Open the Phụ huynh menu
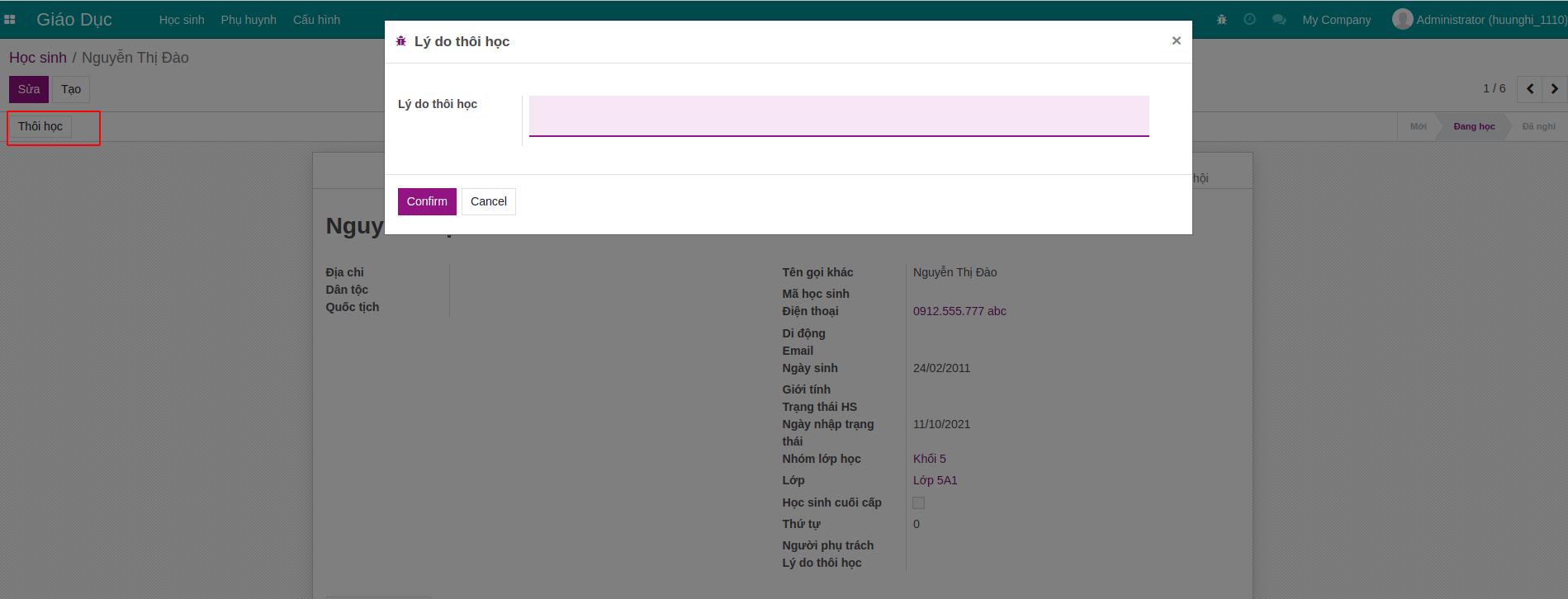This screenshot has width=1568, height=599. point(249,20)
